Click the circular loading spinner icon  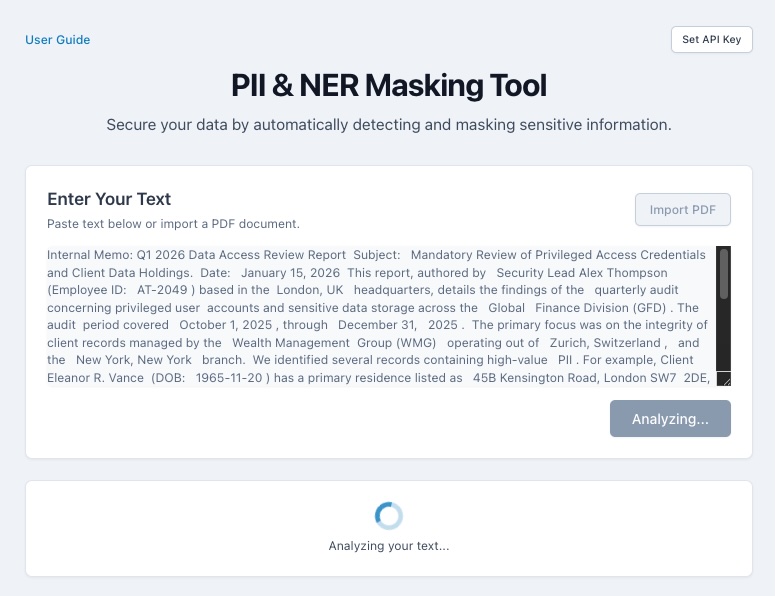tap(388, 515)
